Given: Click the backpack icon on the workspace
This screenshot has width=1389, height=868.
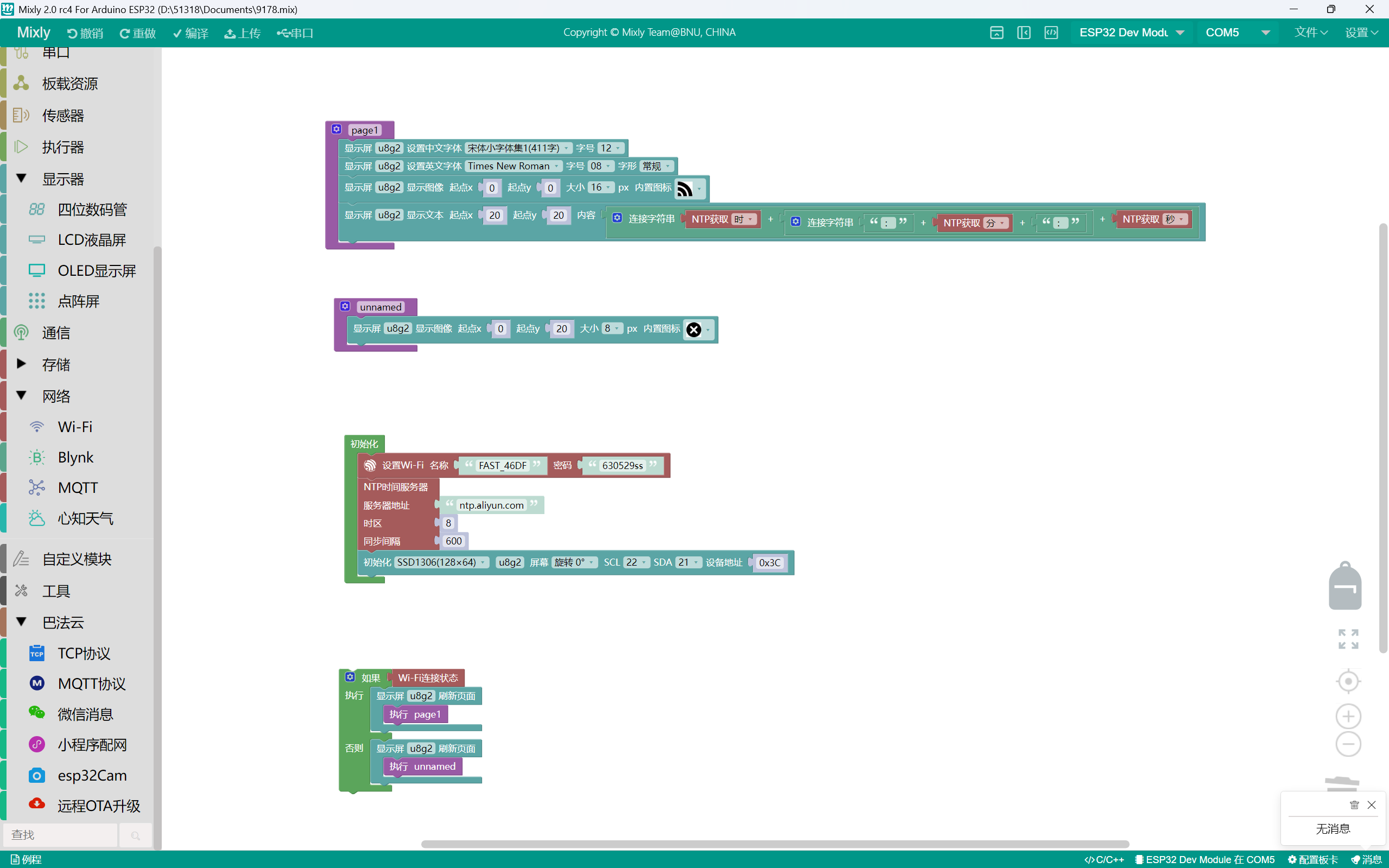Looking at the screenshot, I should (1344, 586).
